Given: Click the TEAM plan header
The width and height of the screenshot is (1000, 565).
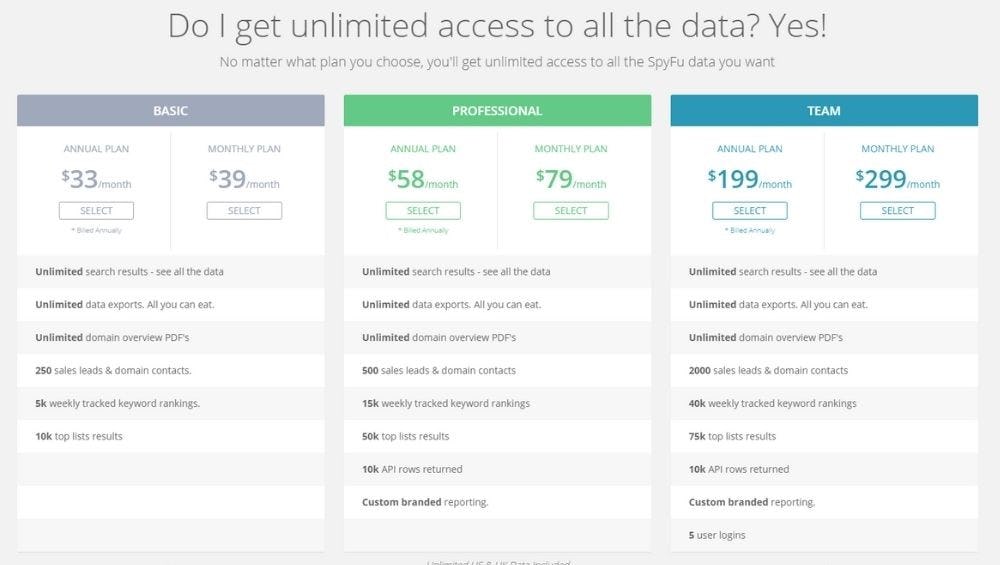Looking at the screenshot, I should tap(824, 111).
